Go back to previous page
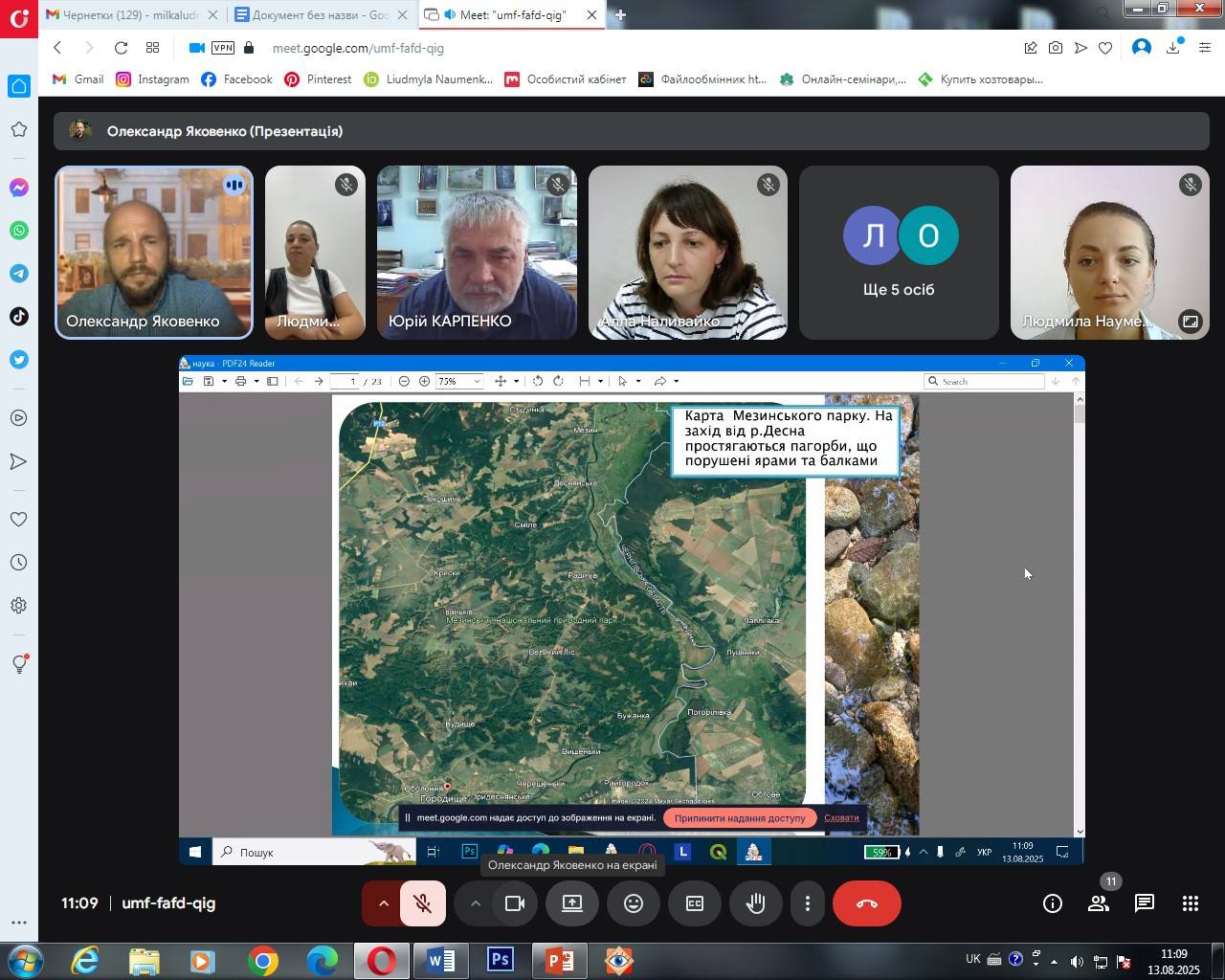This screenshot has width=1225, height=980. 57,48
